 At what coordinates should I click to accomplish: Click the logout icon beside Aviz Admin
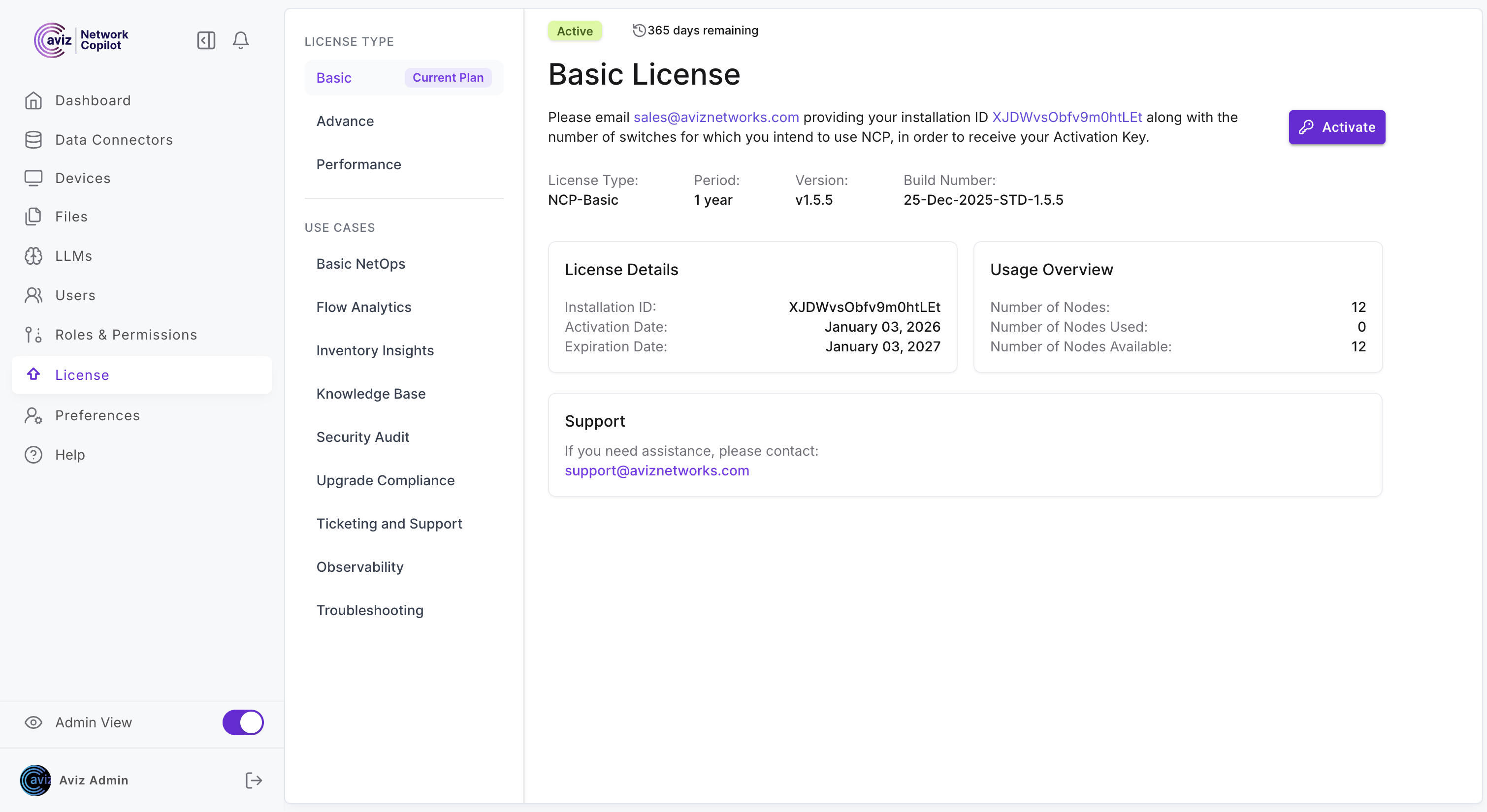click(254, 781)
